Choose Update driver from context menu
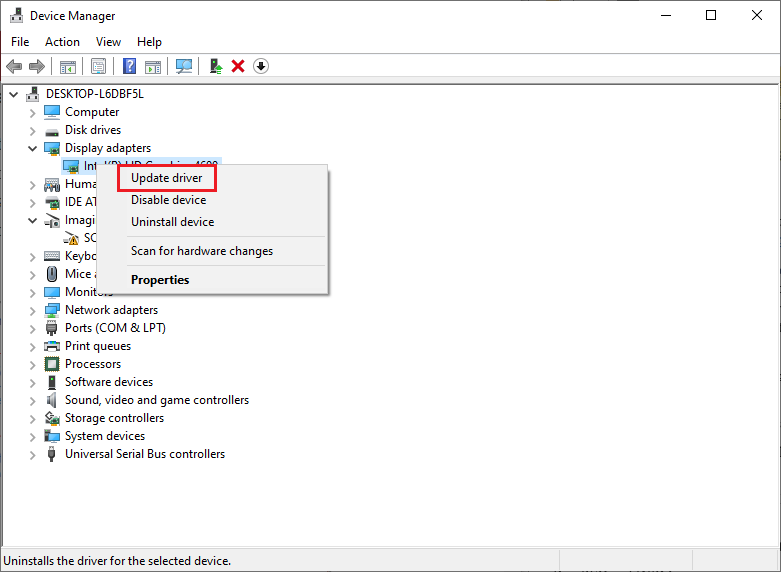The width and height of the screenshot is (781, 572). [166, 178]
